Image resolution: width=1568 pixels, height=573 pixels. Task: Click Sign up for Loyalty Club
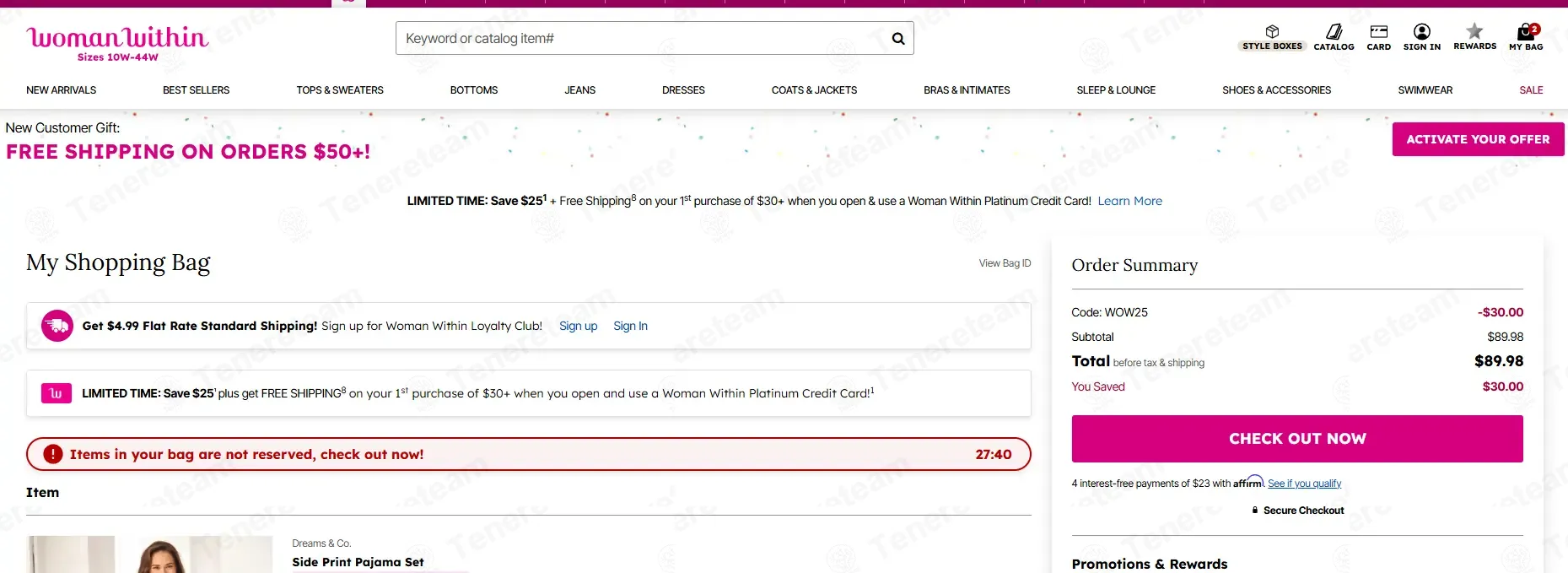click(579, 326)
